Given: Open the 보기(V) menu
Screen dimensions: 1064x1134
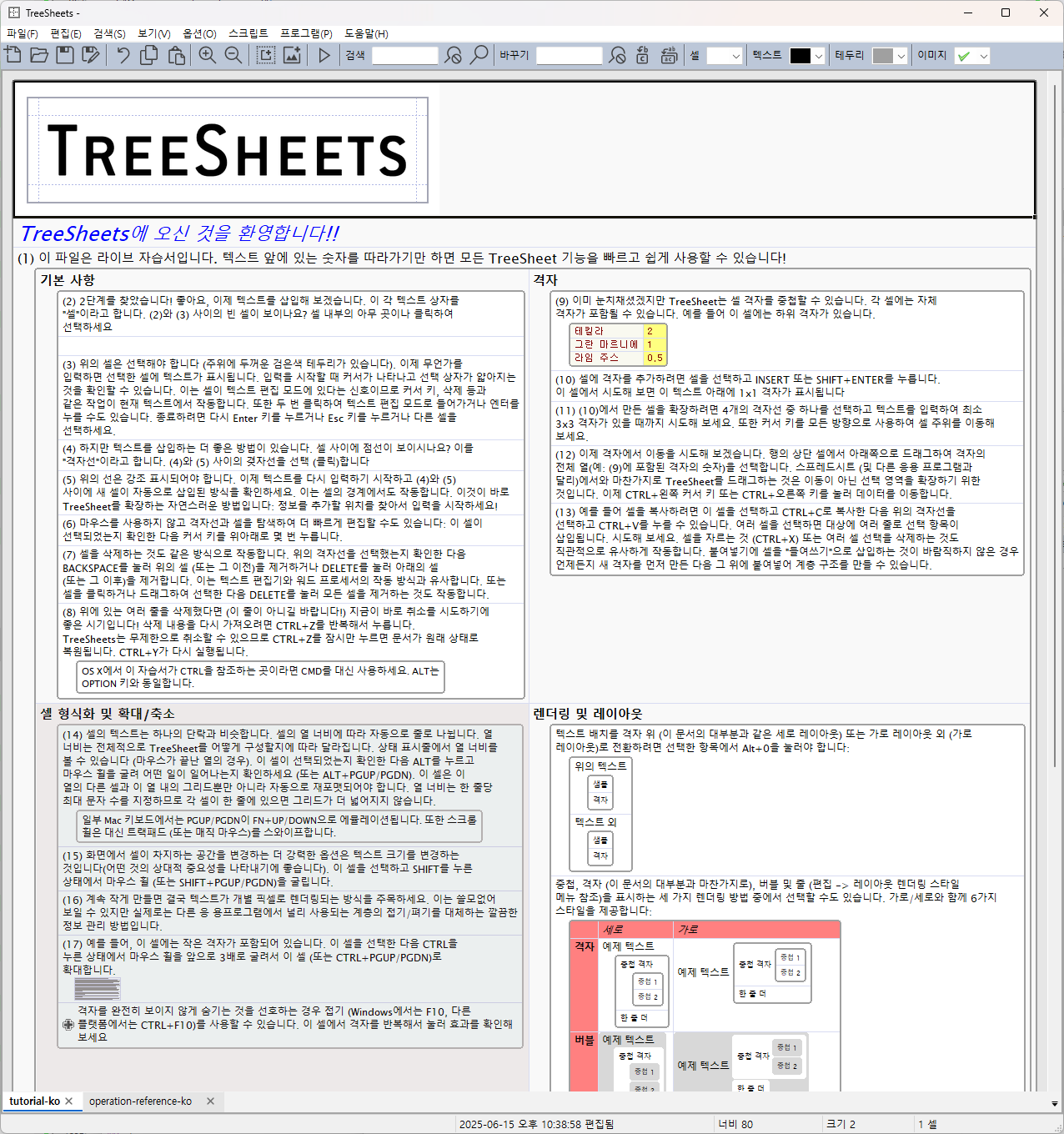Looking at the screenshot, I should tap(154, 33).
